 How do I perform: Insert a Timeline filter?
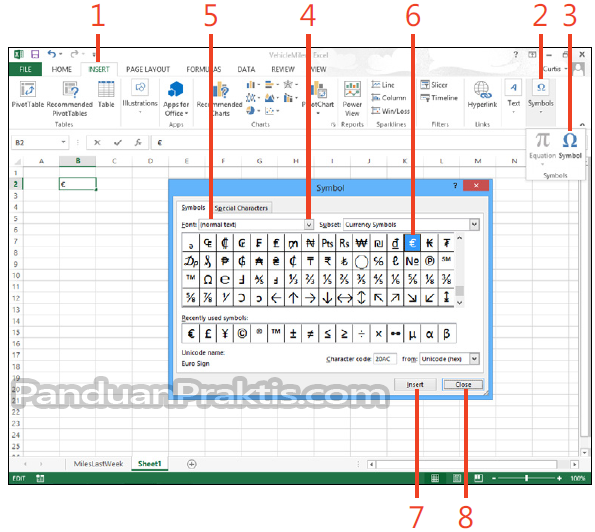[x=439, y=98]
